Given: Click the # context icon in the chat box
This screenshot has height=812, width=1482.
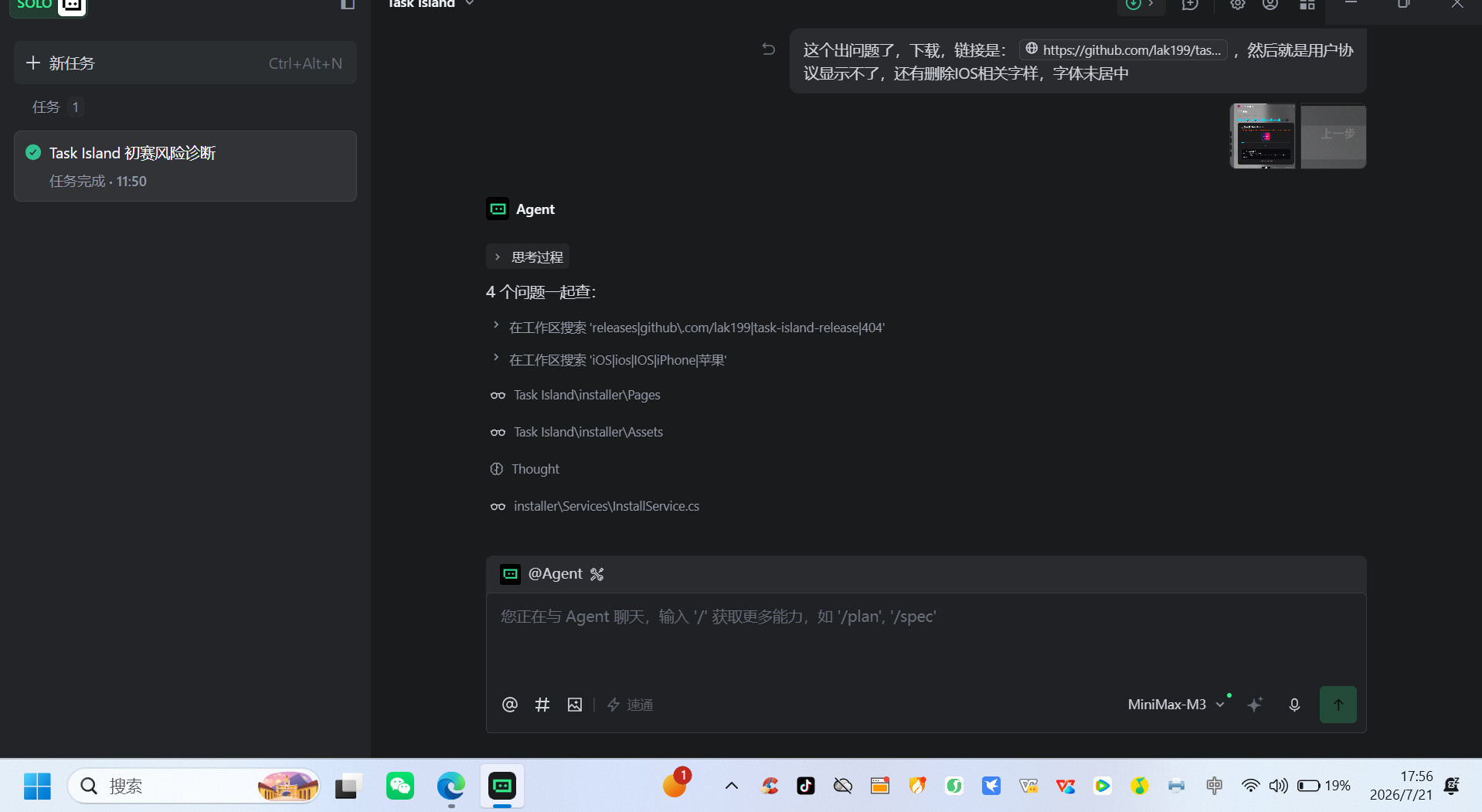Looking at the screenshot, I should [x=542, y=705].
